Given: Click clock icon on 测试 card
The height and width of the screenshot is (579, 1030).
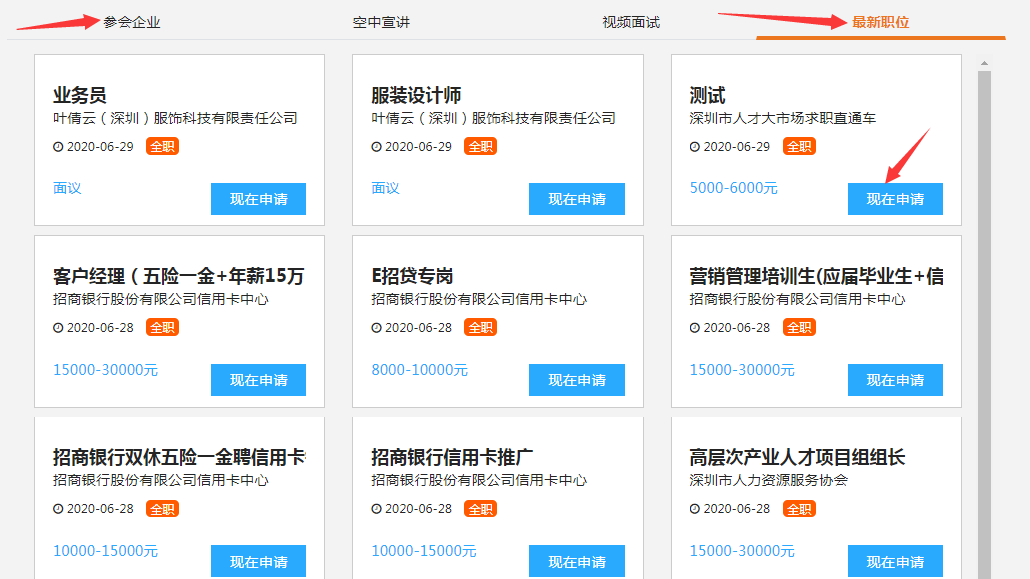Looking at the screenshot, I should coord(694,147).
